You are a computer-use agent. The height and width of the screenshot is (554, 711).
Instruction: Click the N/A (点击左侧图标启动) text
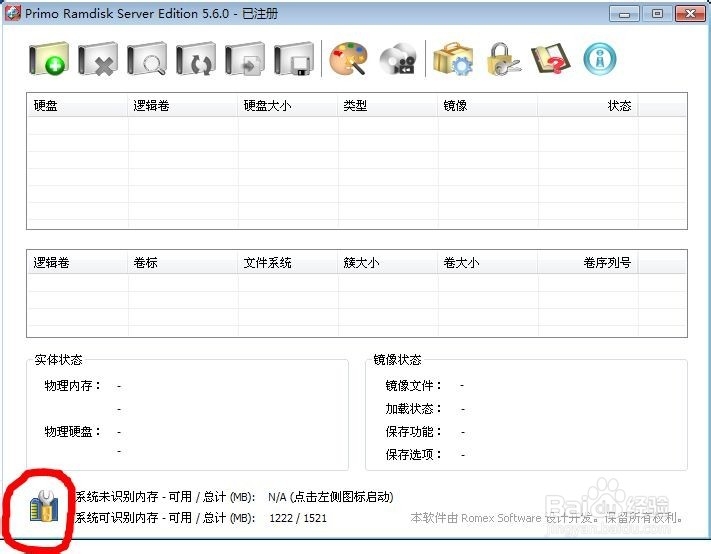[331, 497]
